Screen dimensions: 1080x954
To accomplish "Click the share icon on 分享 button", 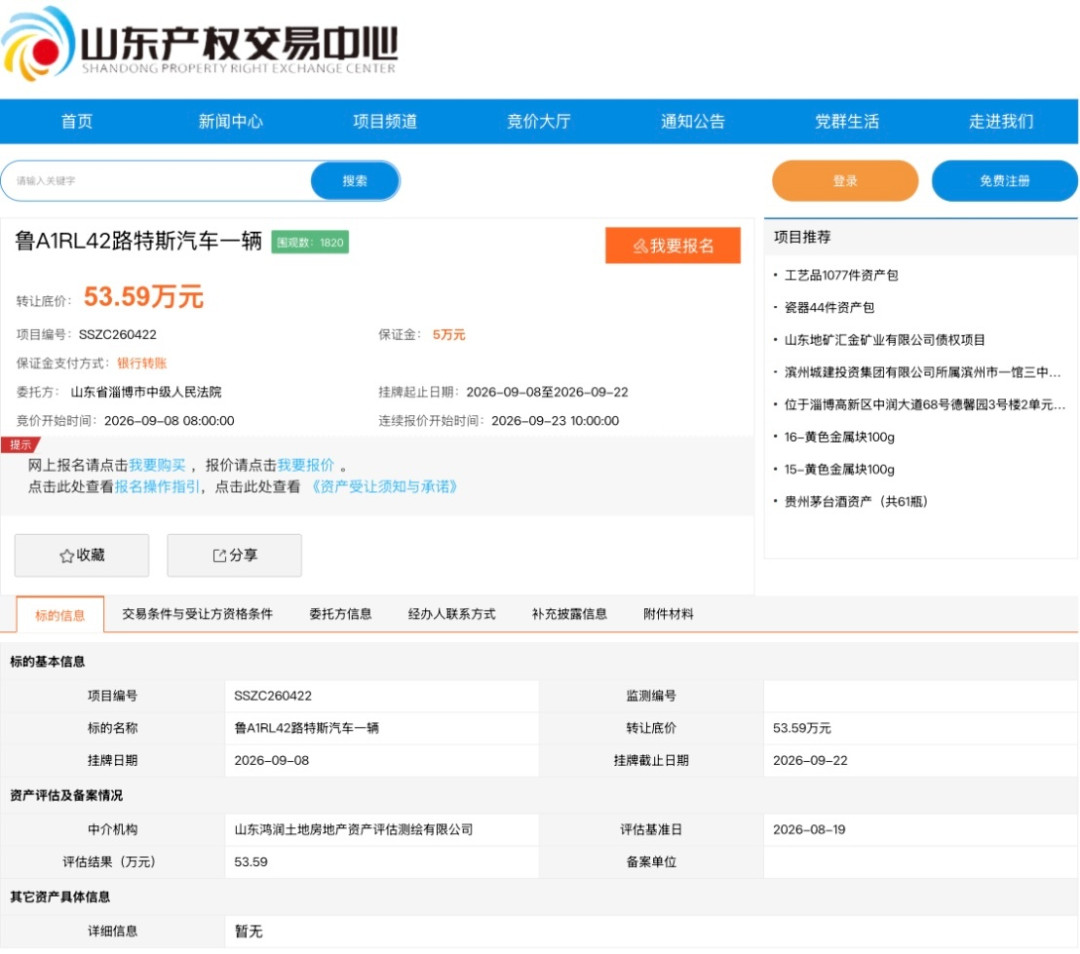I will 219,555.
